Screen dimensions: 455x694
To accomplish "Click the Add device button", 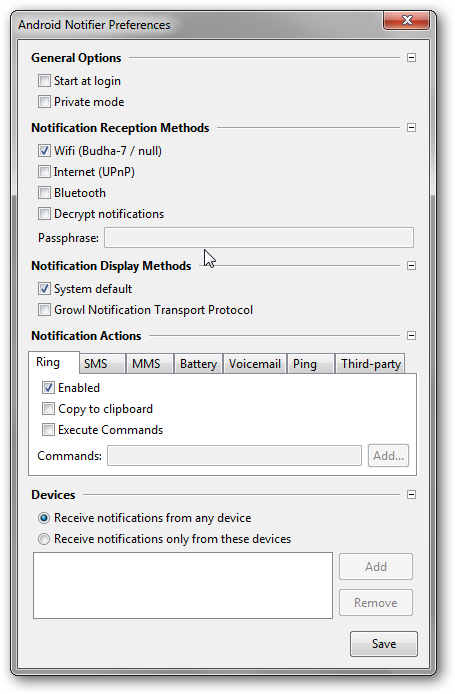I will (x=376, y=567).
